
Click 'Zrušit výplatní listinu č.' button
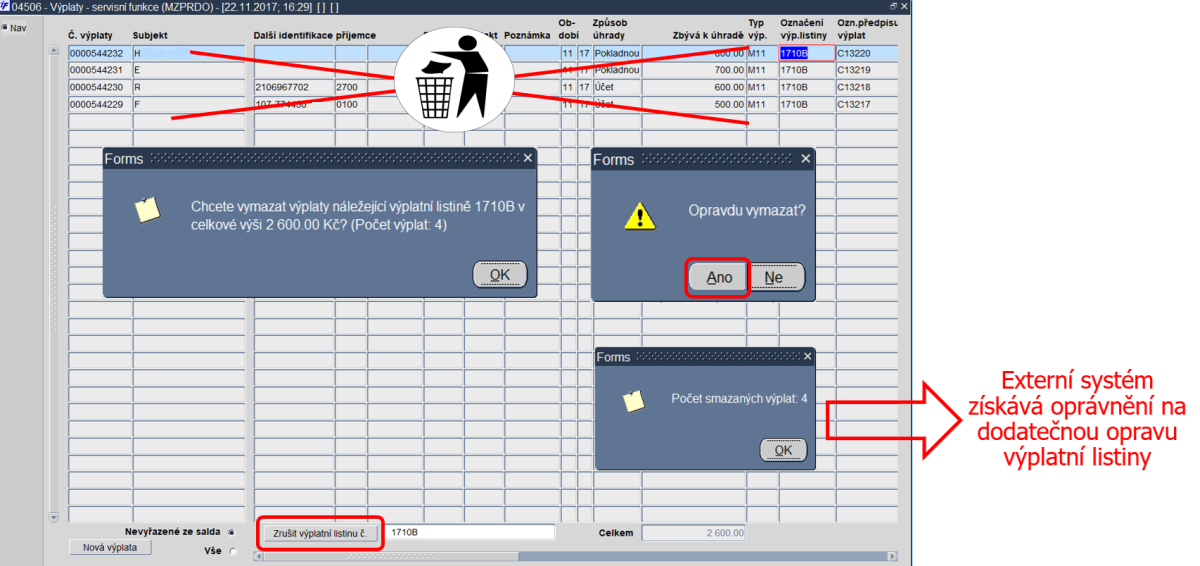[x=319, y=533]
